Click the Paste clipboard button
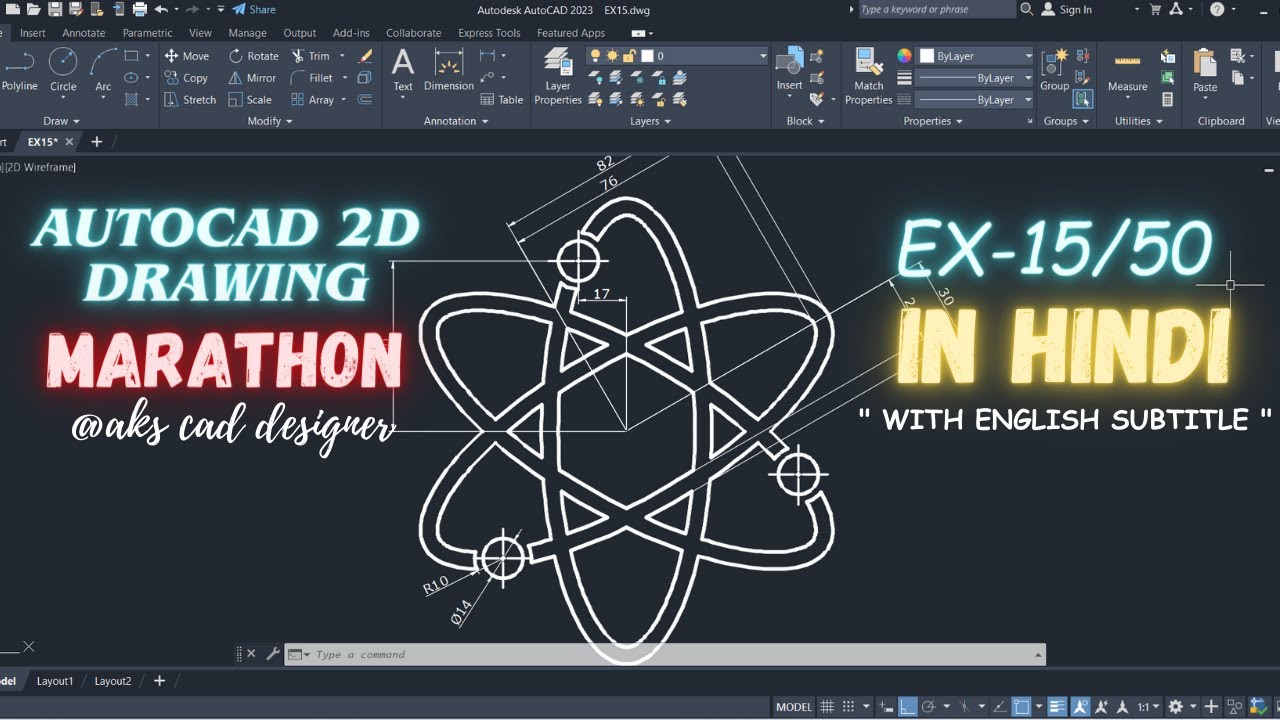Screen dimensions: 1280x720 pos(1205,72)
